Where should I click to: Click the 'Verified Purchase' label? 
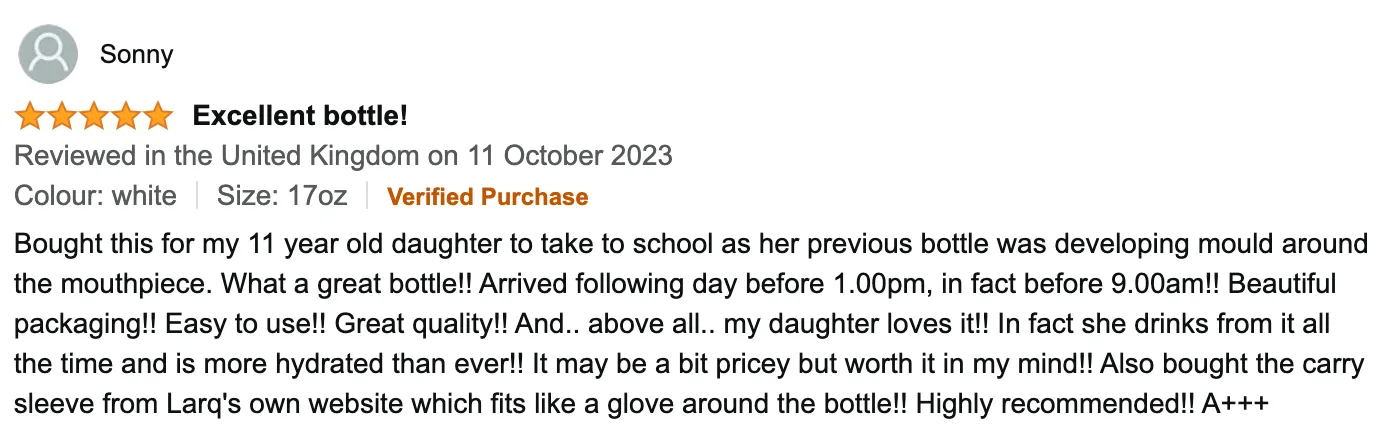(x=487, y=197)
